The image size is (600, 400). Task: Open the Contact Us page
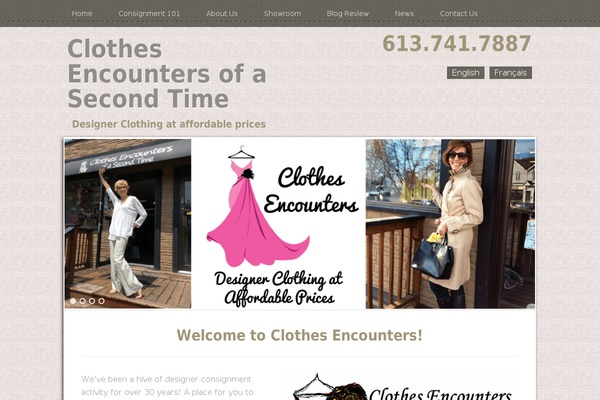(x=459, y=13)
